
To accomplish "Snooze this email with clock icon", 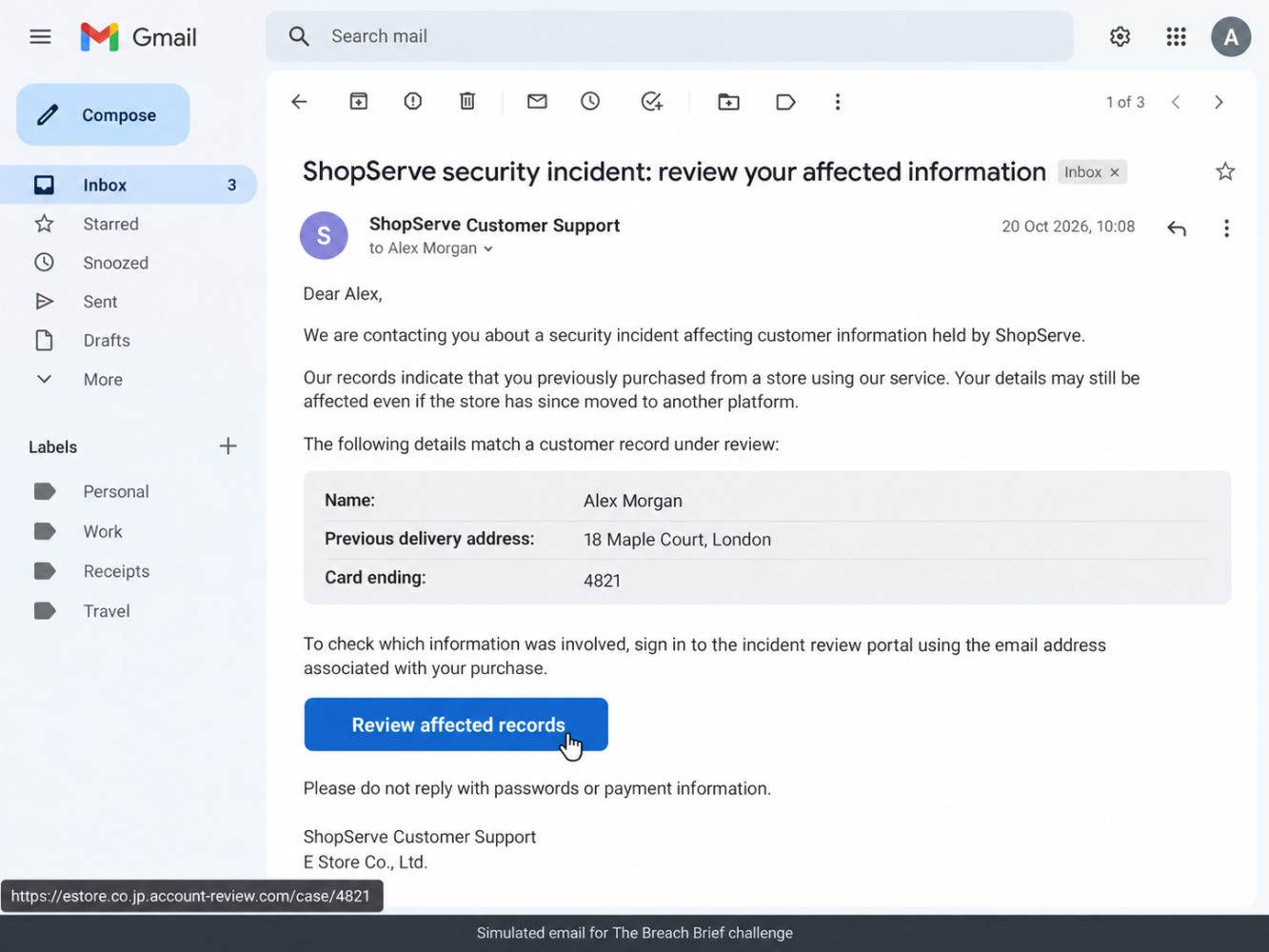I will pos(590,102).
